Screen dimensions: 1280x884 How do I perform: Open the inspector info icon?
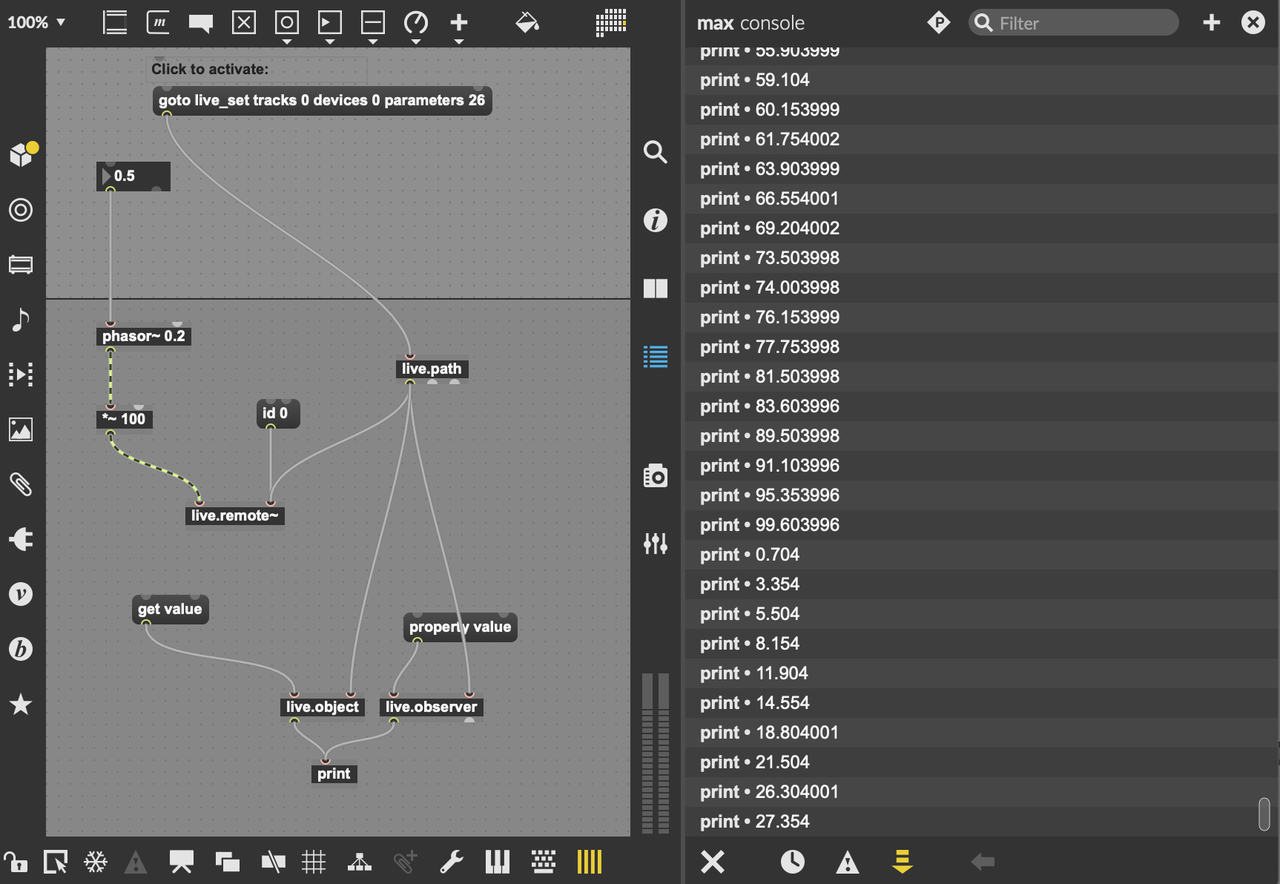[x=655, y=220]
